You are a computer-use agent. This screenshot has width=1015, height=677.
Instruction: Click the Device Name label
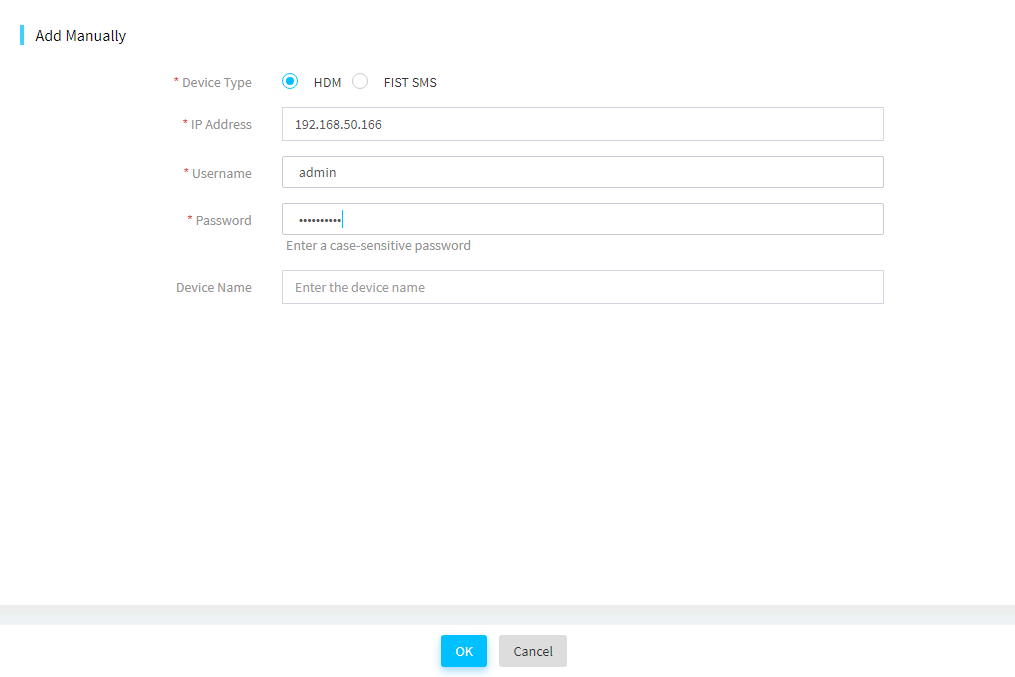point(214,287)
